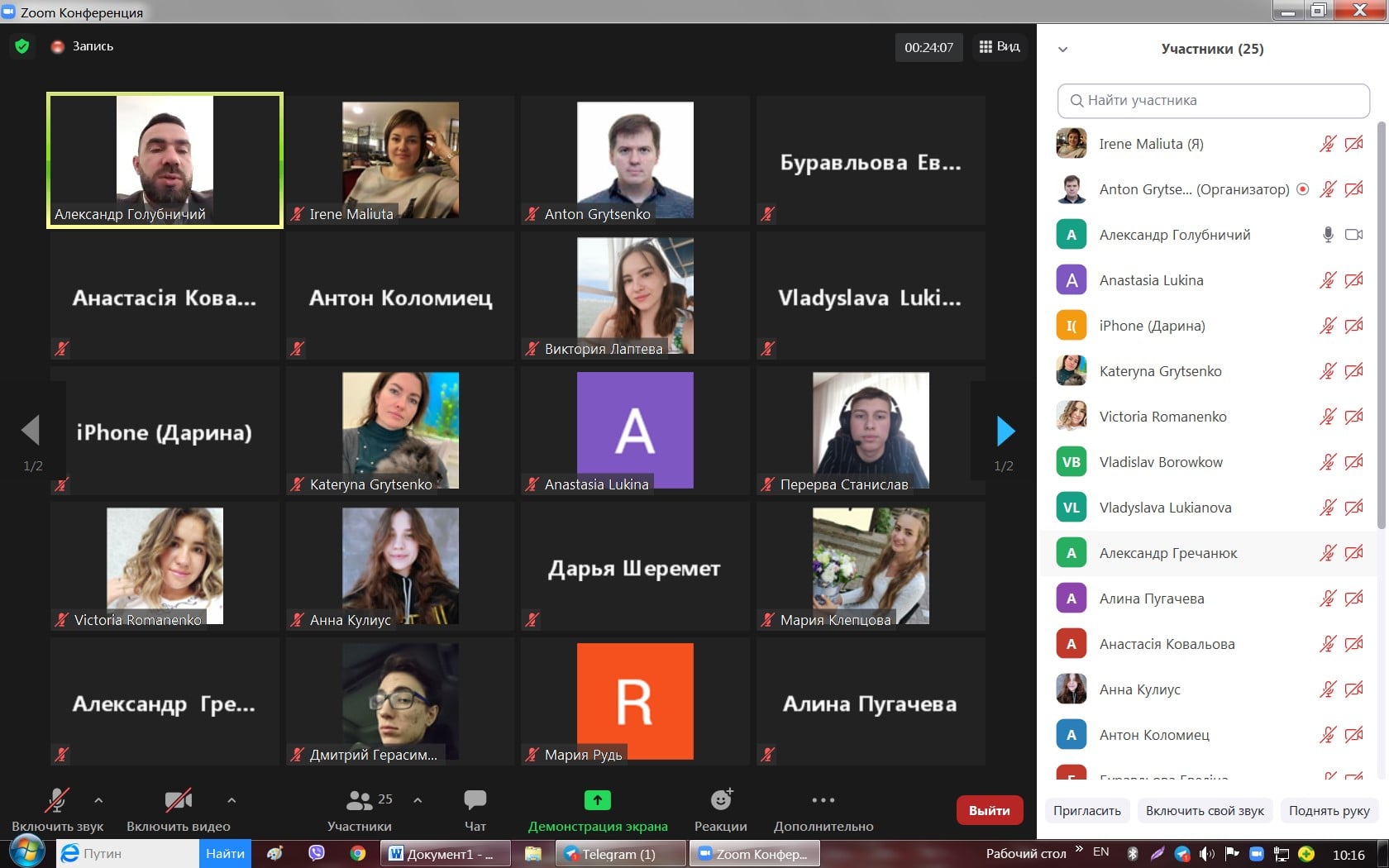Switch to Telegram (1) taskbar item
Viewport: 1389px width, 868px height.
(621, 854)
